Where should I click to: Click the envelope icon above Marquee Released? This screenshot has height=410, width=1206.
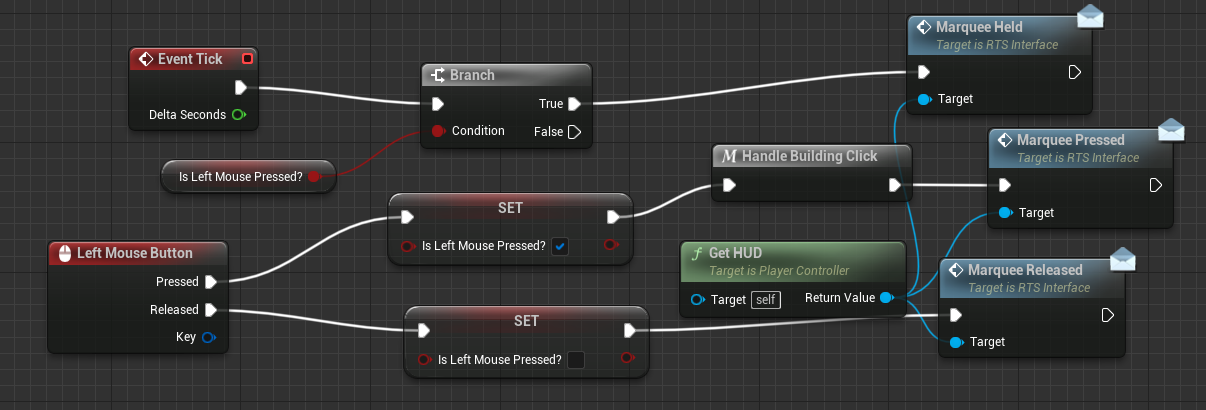pos(1124,259)
